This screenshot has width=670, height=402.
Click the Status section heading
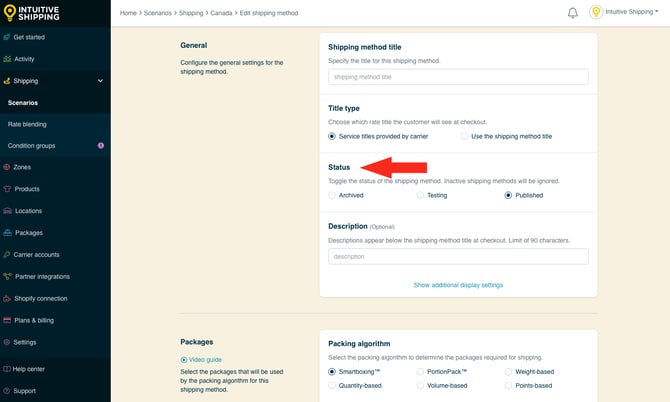pos(339,167)
